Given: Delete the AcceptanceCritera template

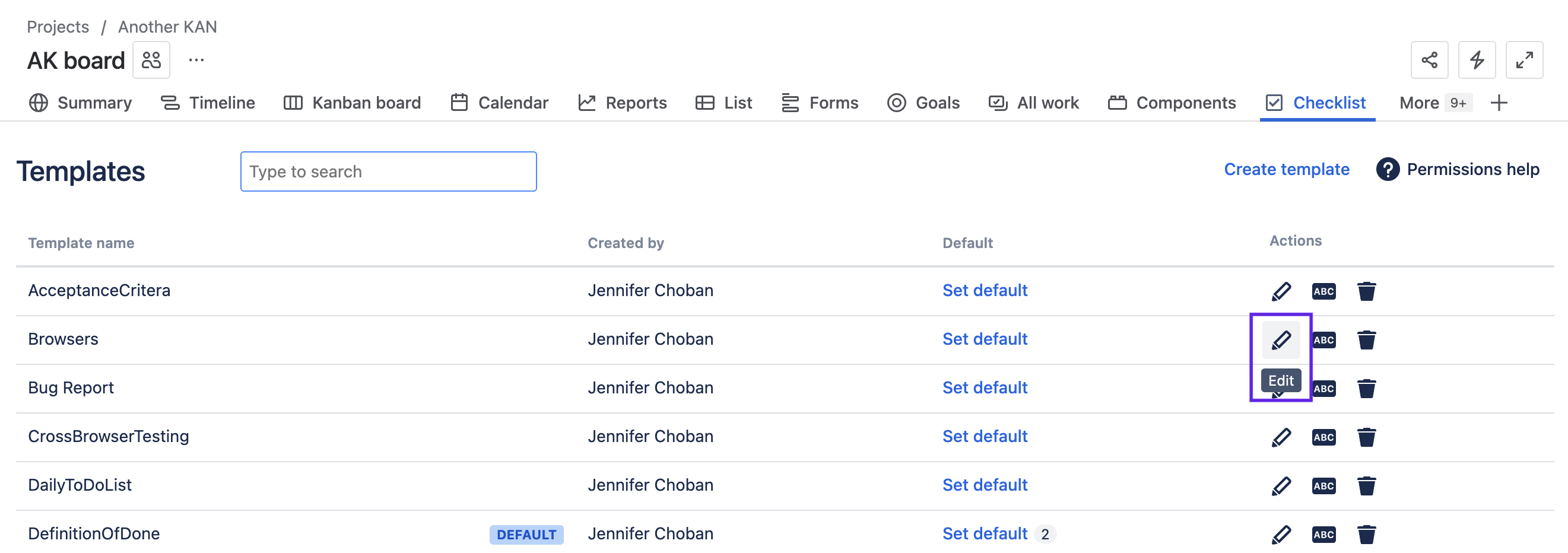Looking at the screenshot, I should [1366, 291].
